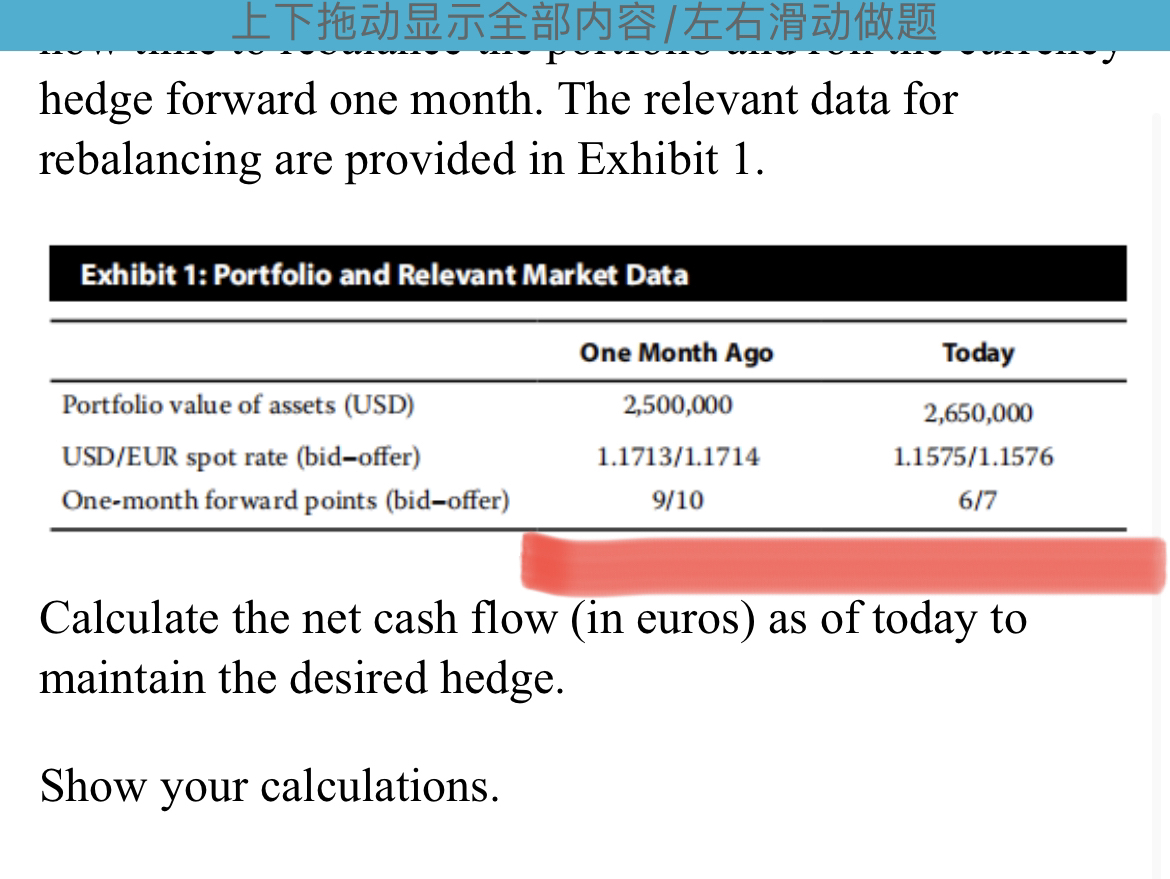
Task: Click the 'Calculate the net cash flow' question text
Action: point(533,619)
